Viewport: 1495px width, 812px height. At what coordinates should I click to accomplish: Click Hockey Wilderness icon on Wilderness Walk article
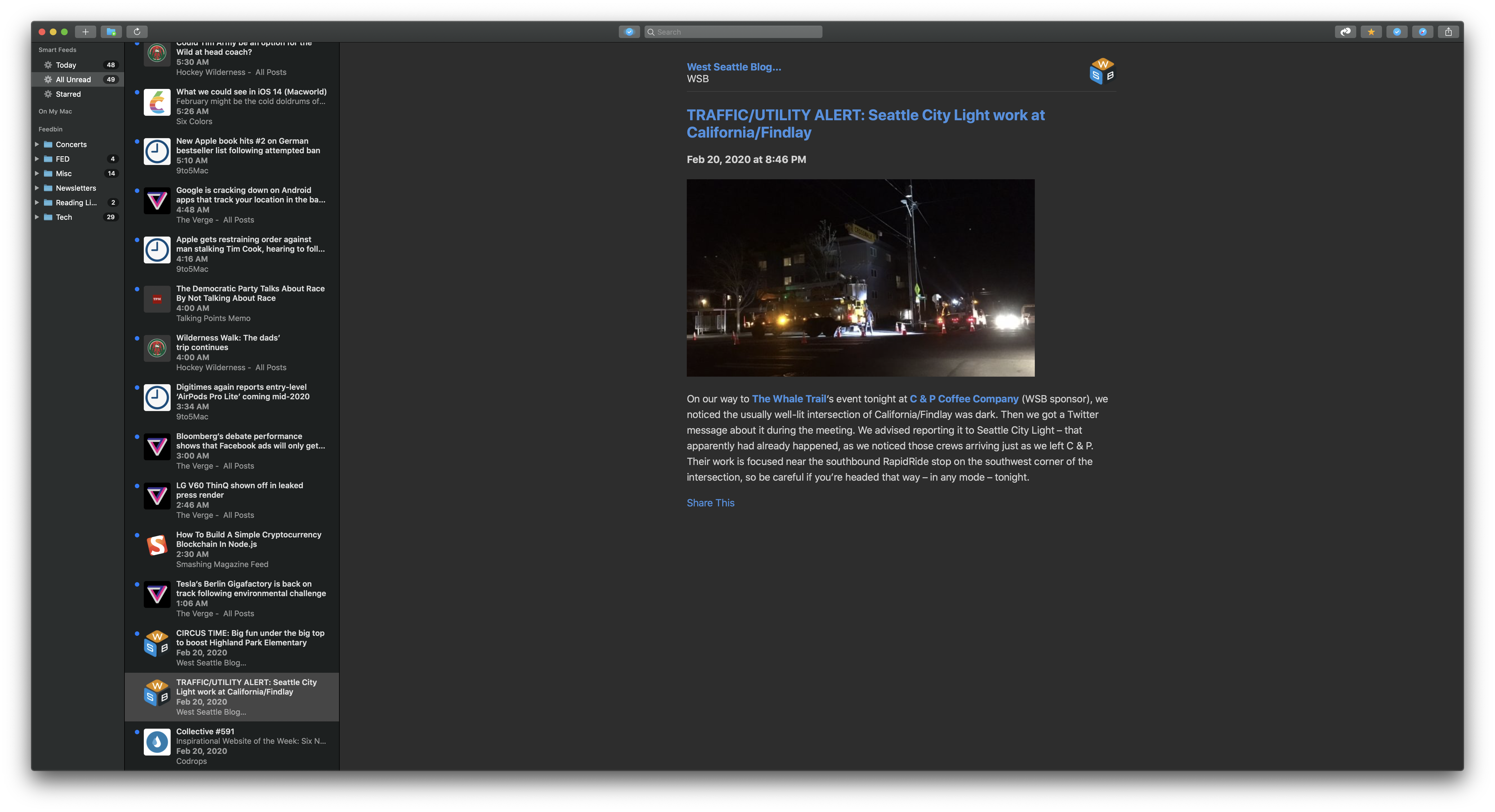point(157,349)
